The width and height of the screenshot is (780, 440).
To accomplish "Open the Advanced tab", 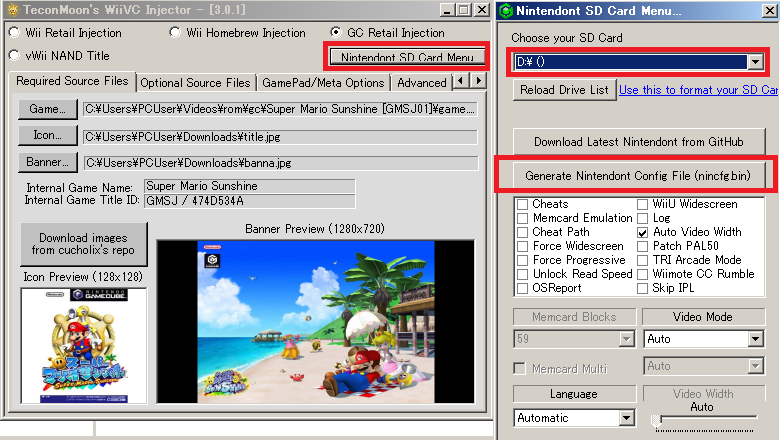I will [421, 83].
